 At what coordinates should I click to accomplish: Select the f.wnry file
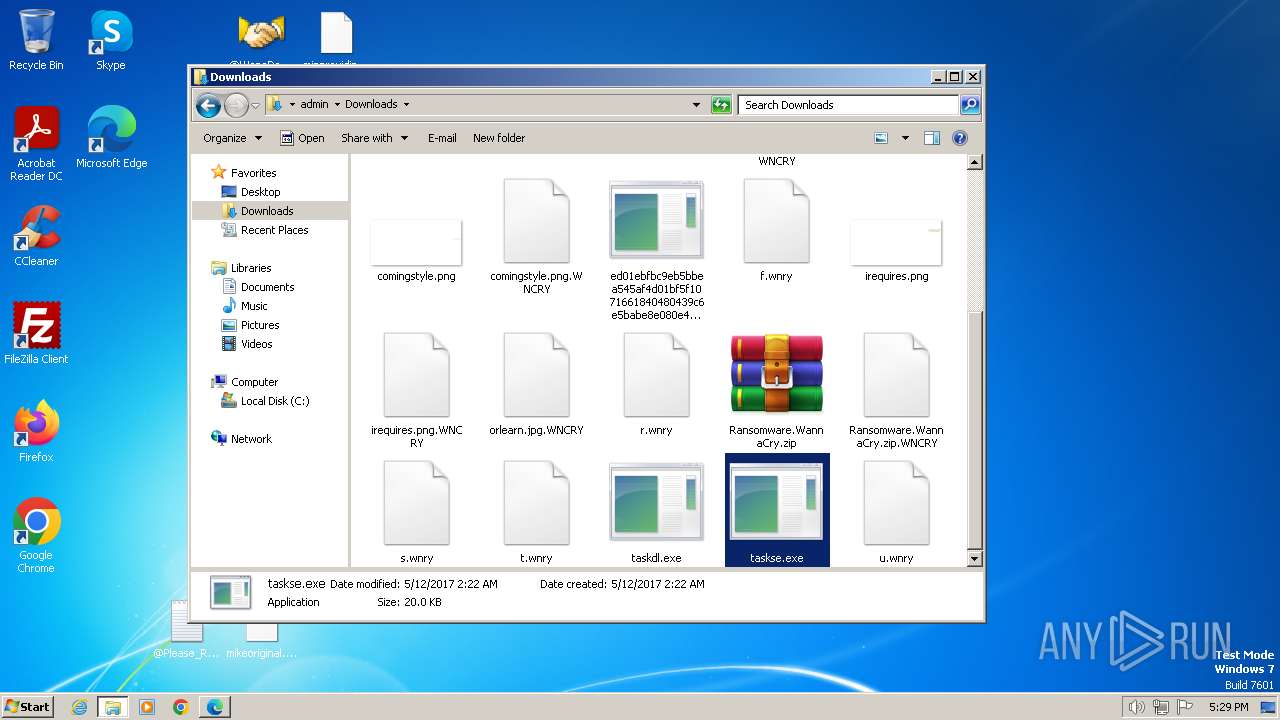click(x=776, y=231)
